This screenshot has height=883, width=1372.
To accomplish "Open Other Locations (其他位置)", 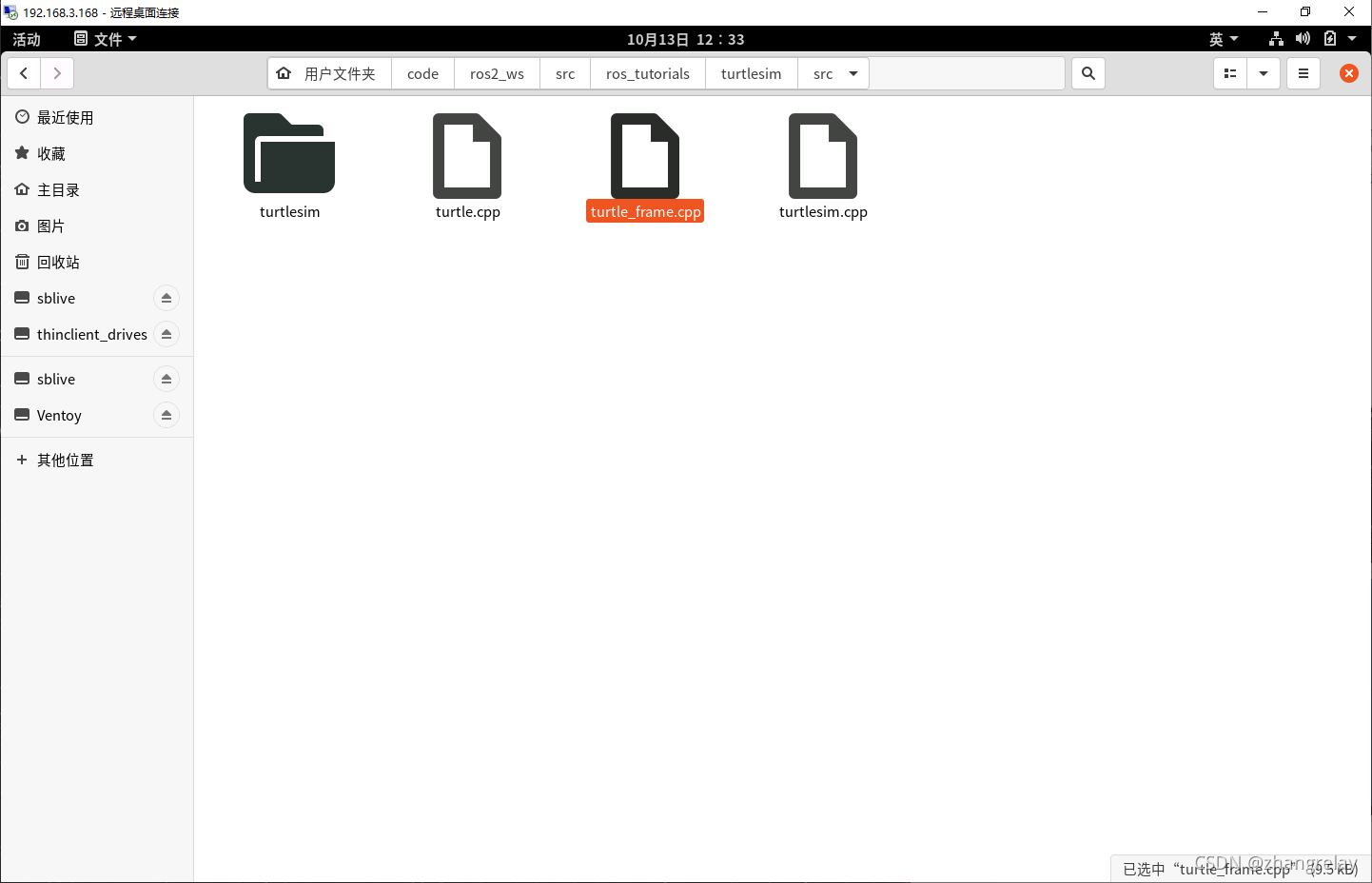I will tap(97, 460).
